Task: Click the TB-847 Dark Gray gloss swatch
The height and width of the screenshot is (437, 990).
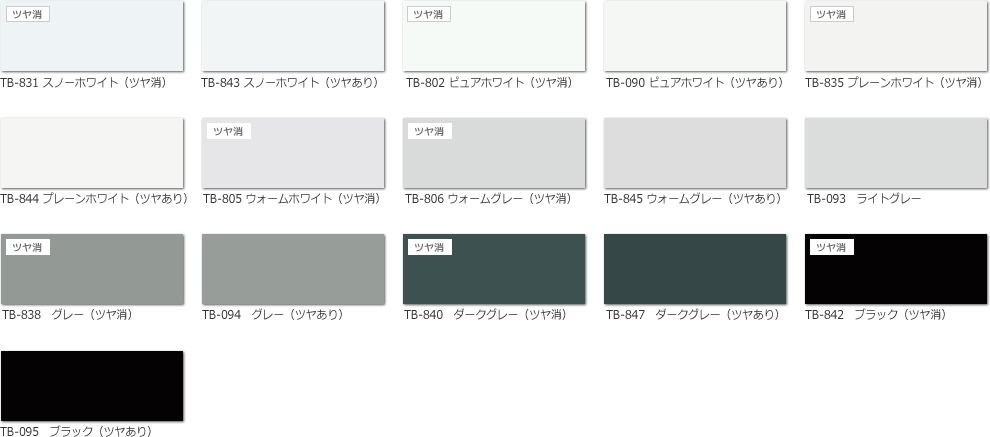Action: (695, 269)
